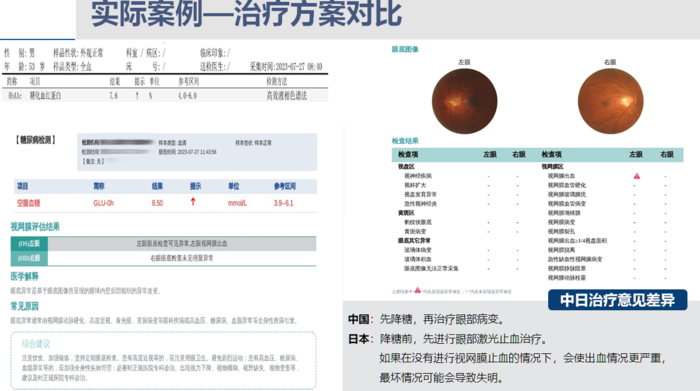Click the right eye fundus image
Image resolution: width=700 pixels, height=391 pixels.
[610, 101]
